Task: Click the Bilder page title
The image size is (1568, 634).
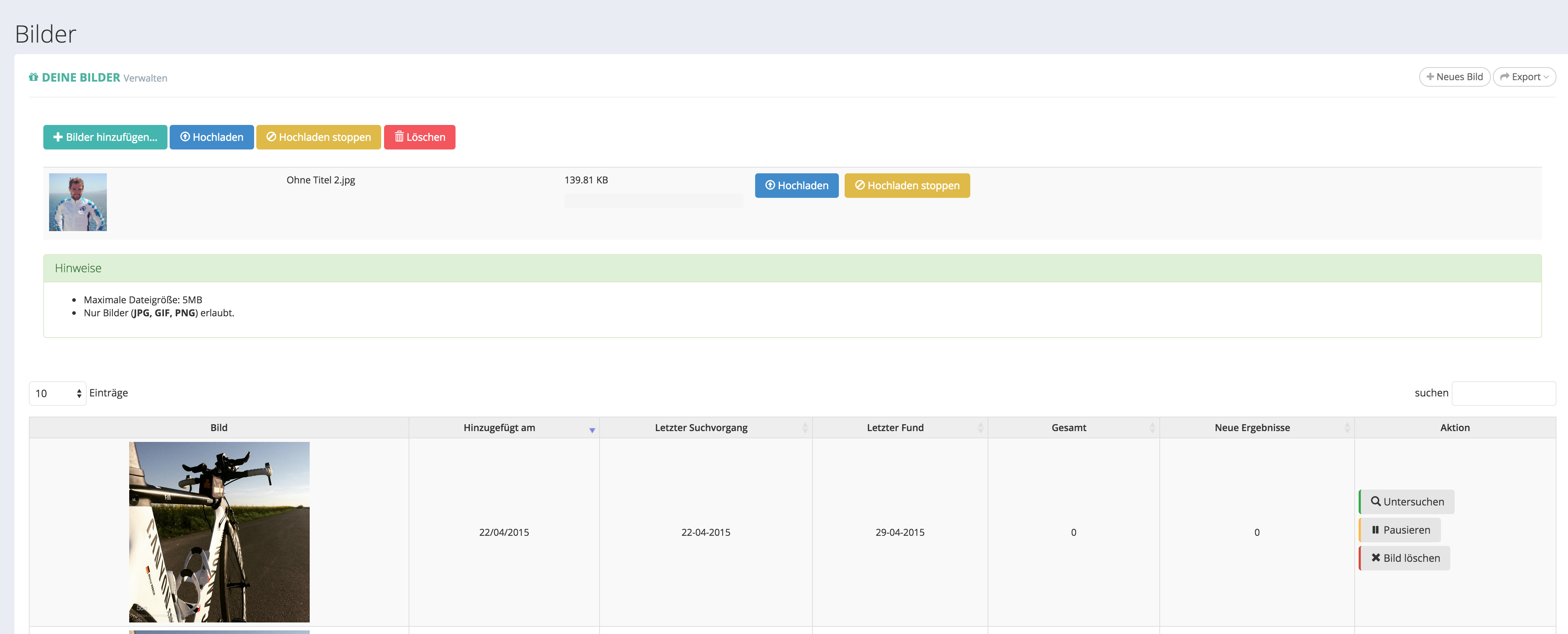Action: coord(45,34)
